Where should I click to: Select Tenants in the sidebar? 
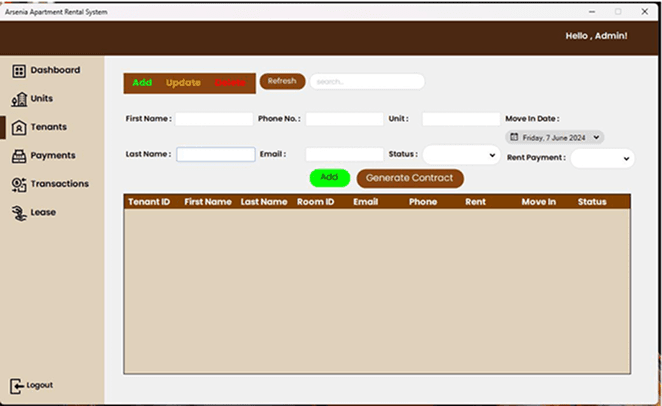pos(49,127)
